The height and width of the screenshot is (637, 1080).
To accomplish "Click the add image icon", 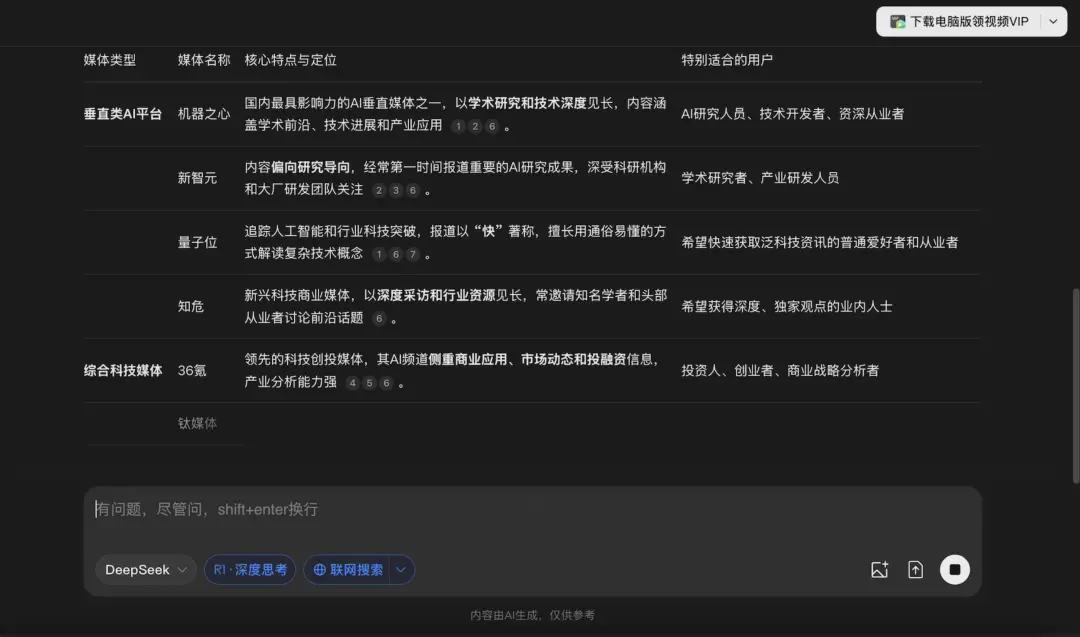I will tap(879, 569).
